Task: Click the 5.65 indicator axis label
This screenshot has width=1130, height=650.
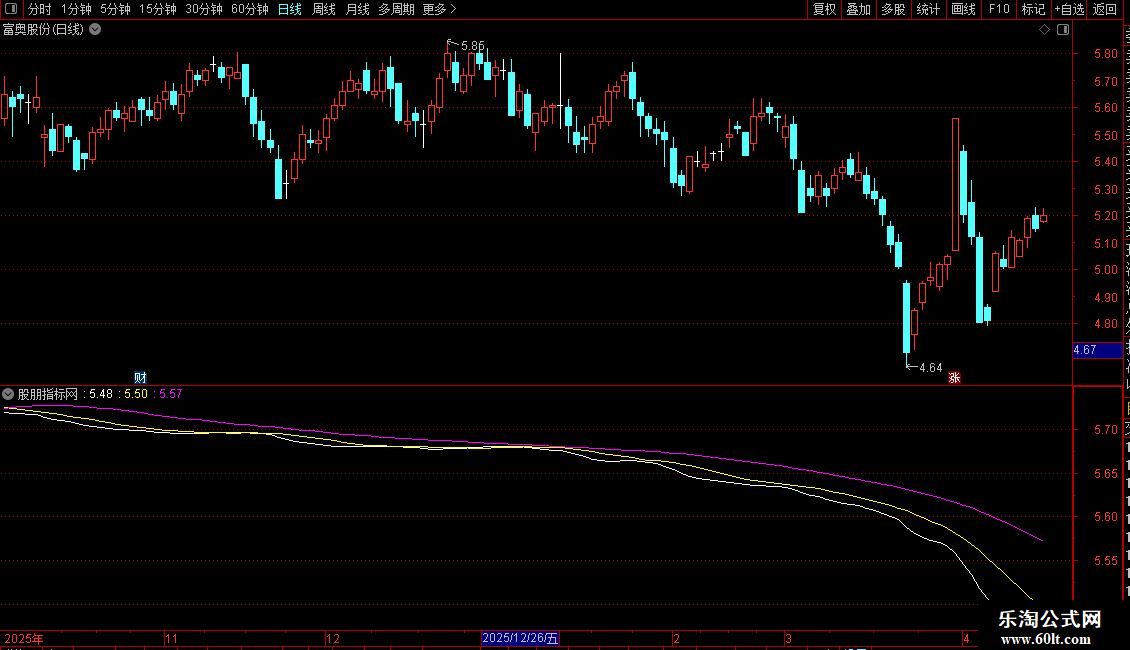Action: [1106, 474]
